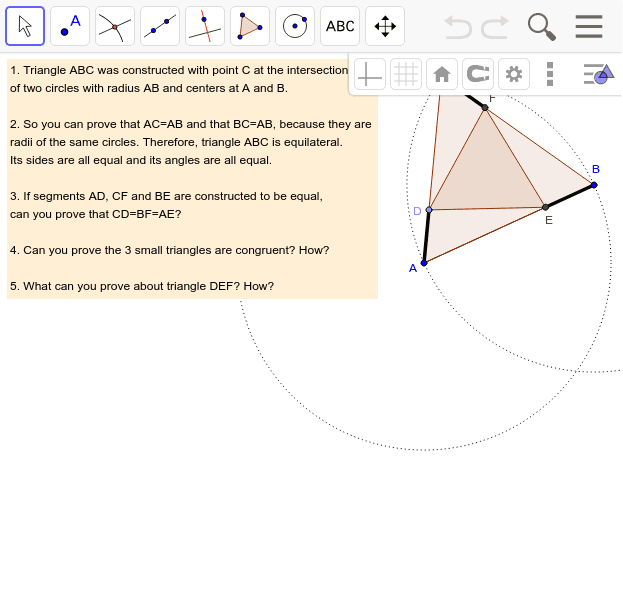The height and width of the screenshot is (600, 623).
Task: Click point A on the triangle
Action: [424, 263]
